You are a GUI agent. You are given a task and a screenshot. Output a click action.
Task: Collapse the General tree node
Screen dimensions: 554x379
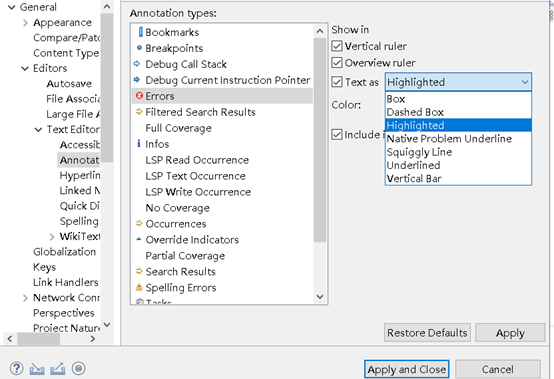[x=12, y=7]
